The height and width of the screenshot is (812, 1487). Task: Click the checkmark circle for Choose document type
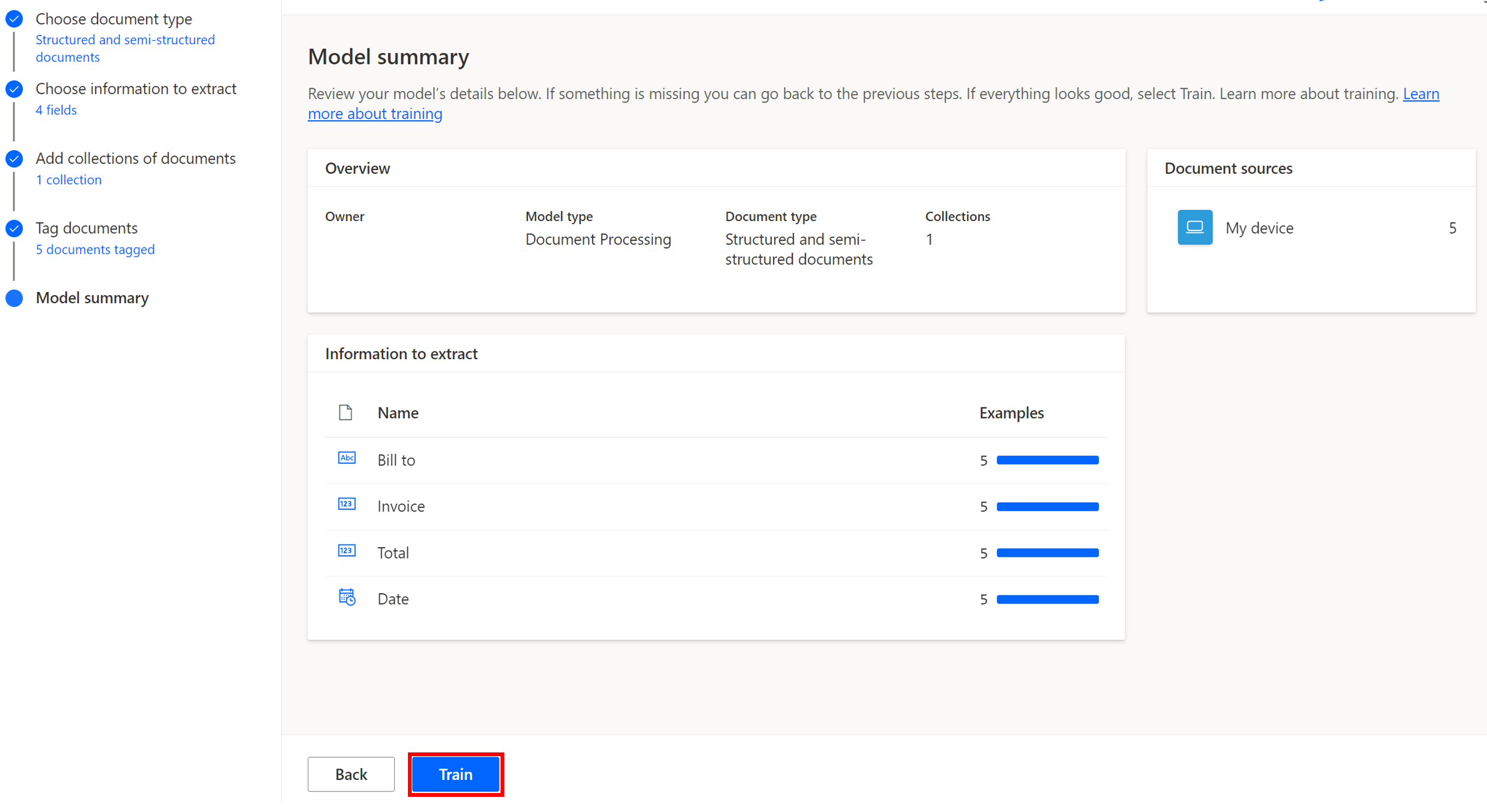tap(14, 19)
